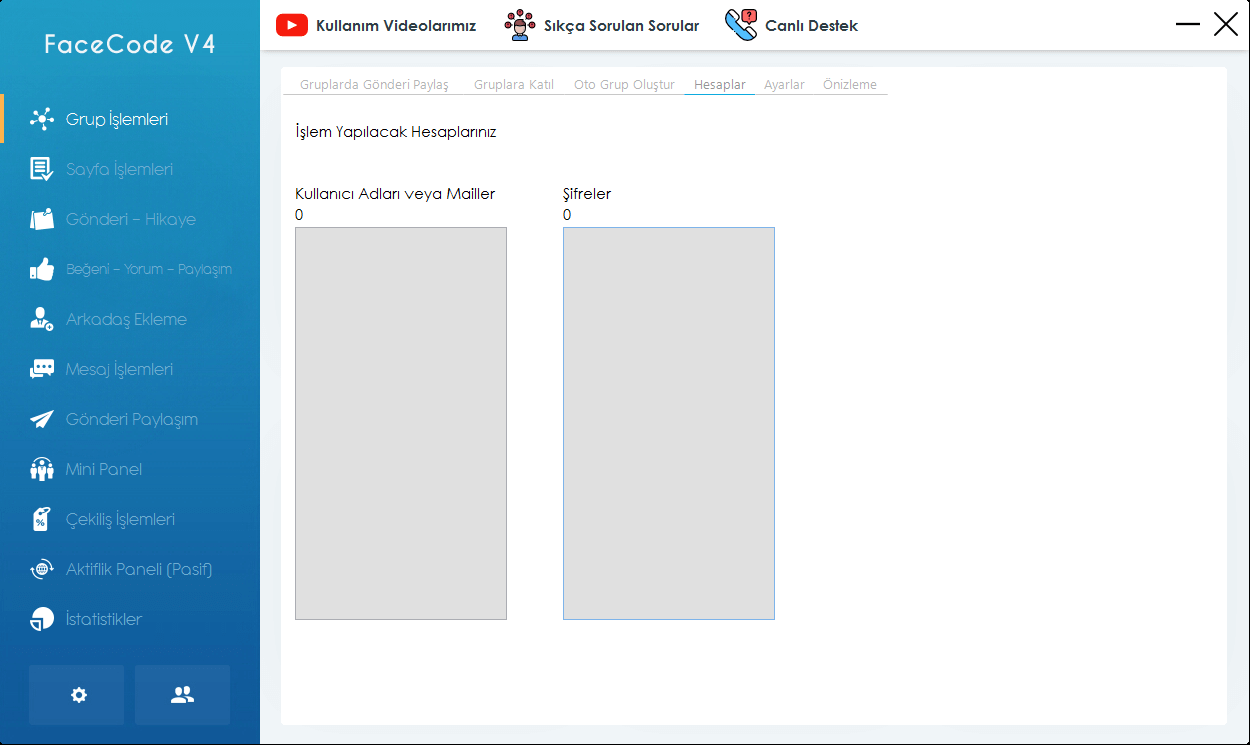
Task: Click the Arkadaş Ekleme person icon
Action: click(x=42, y=319)
